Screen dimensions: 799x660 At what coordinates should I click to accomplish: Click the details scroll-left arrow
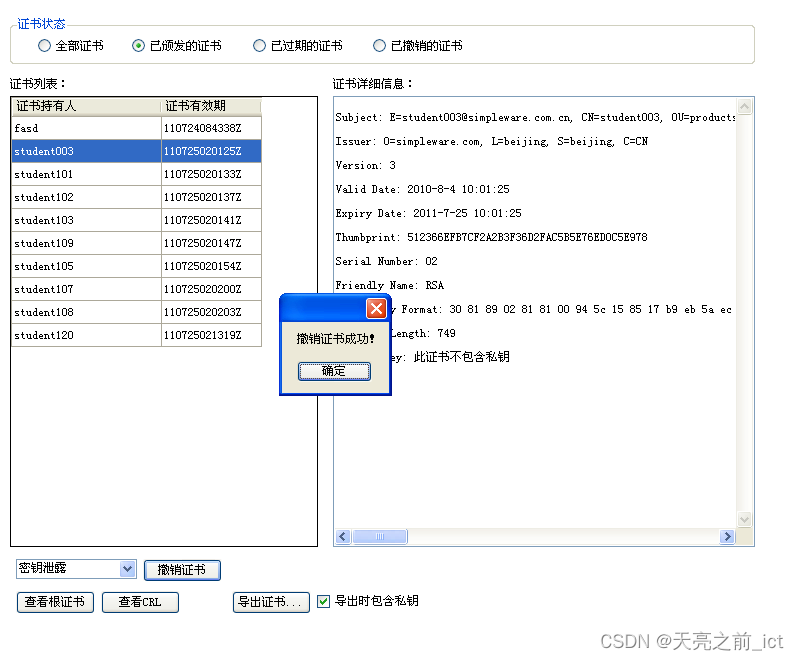343,537
